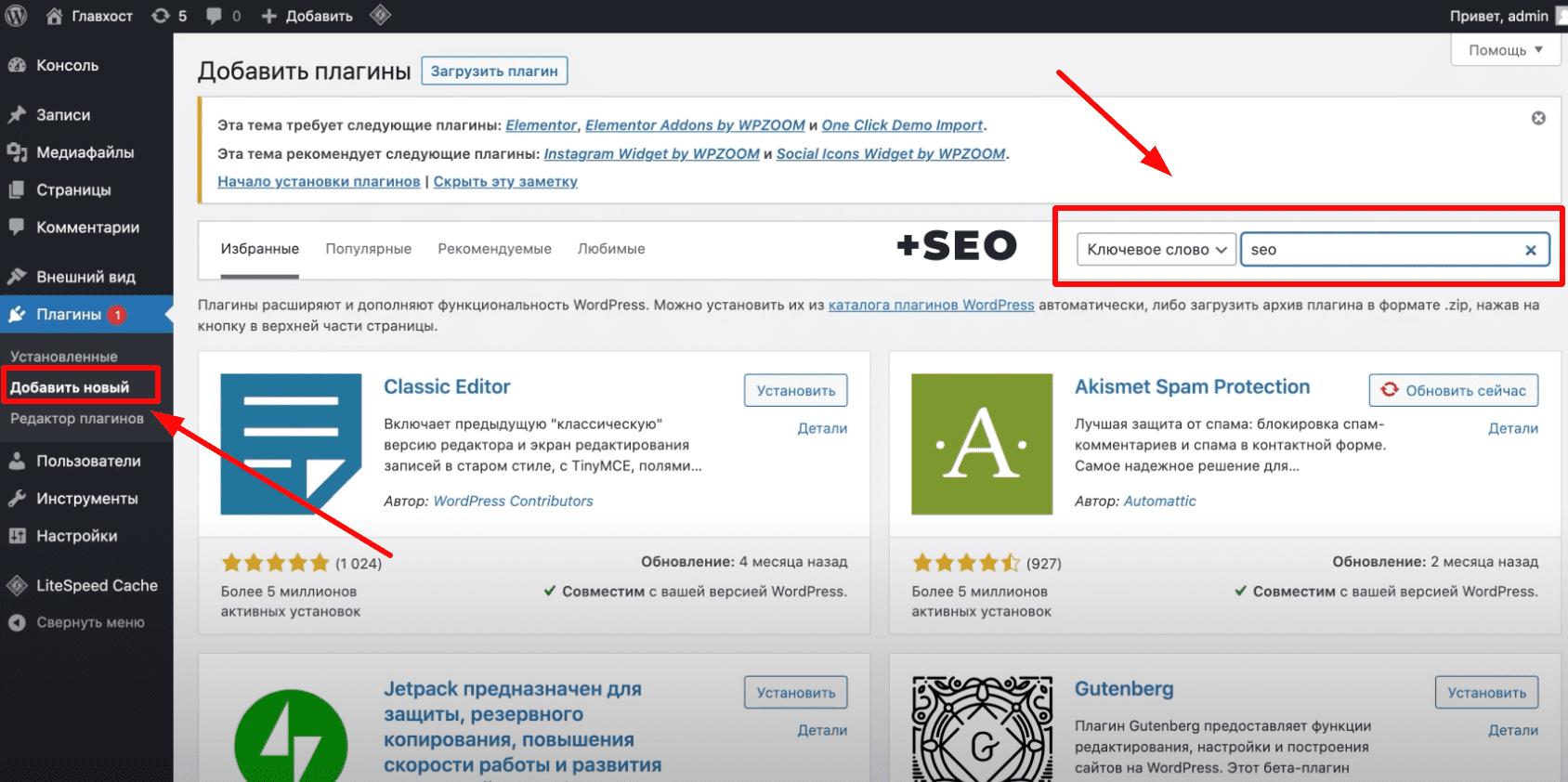Open the Плагины menu

point(69,315)
